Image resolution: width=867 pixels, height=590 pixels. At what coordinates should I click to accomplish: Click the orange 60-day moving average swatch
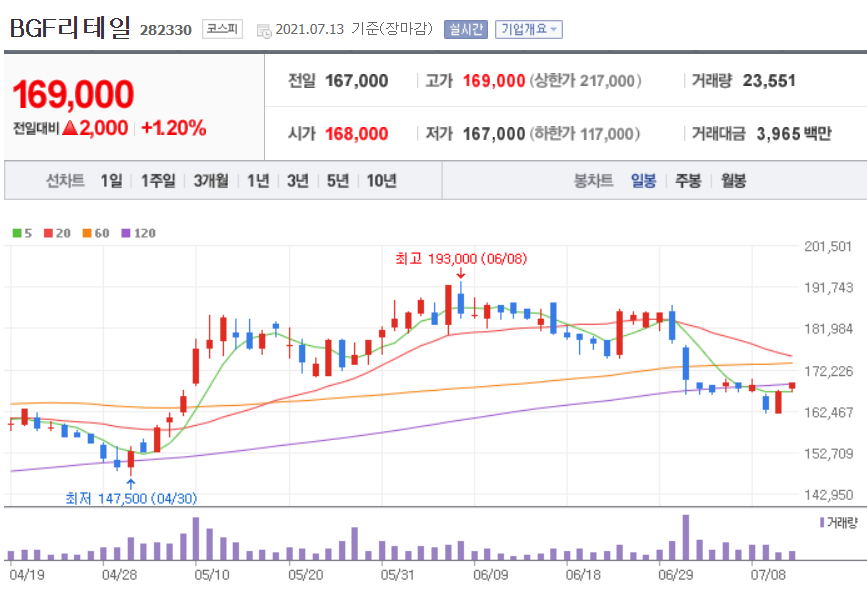click(x=87, y=233)
